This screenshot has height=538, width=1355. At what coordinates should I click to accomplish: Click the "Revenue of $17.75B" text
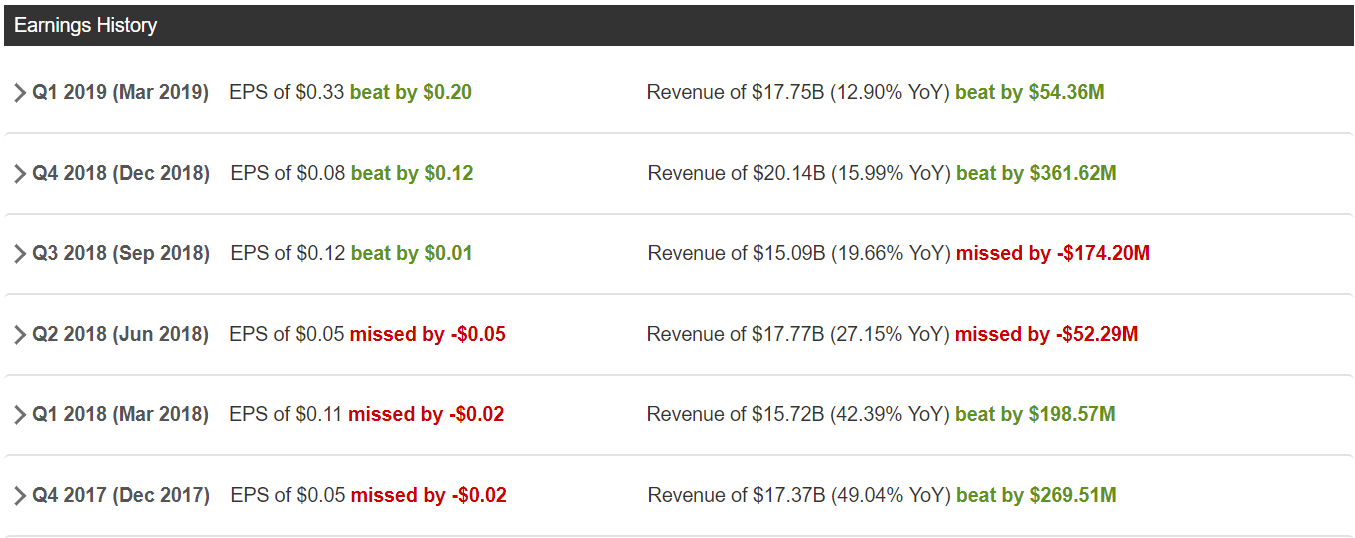[x=736, y=93]
